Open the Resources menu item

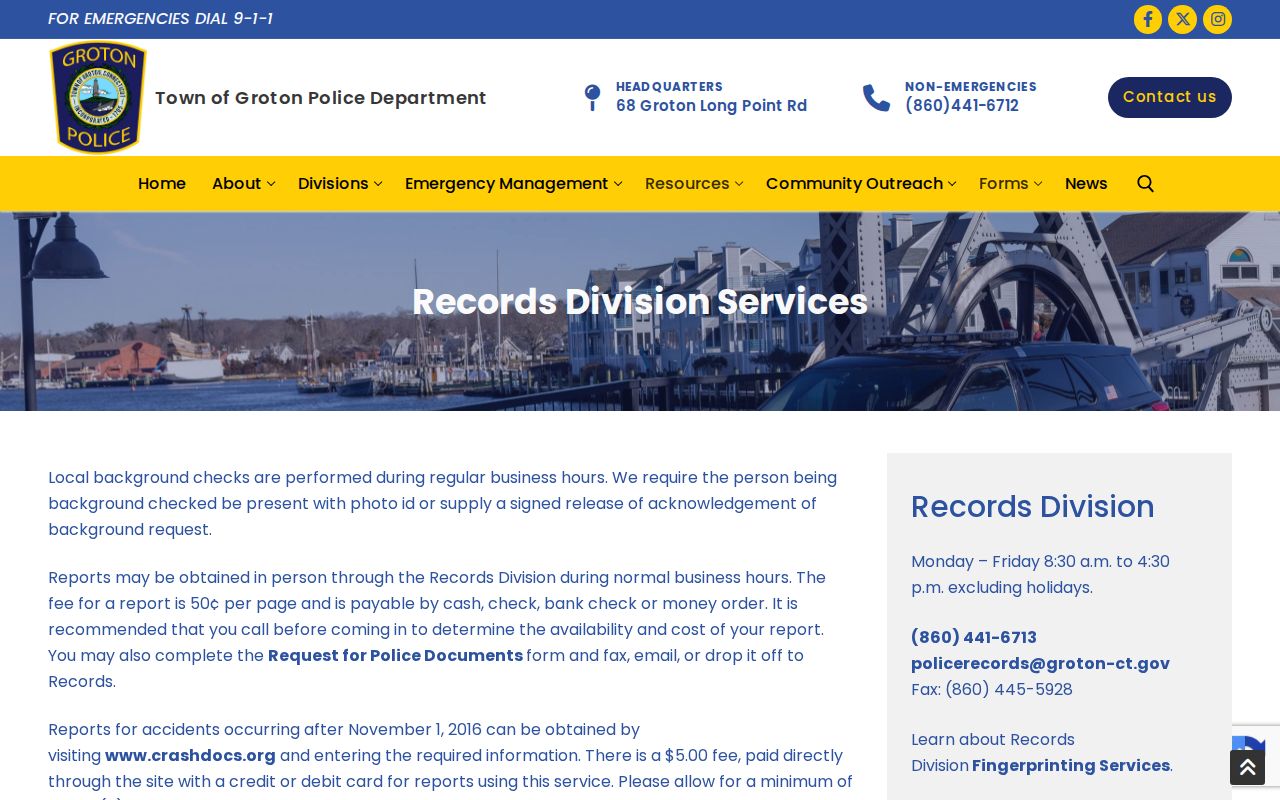click(x=687, y=183)
